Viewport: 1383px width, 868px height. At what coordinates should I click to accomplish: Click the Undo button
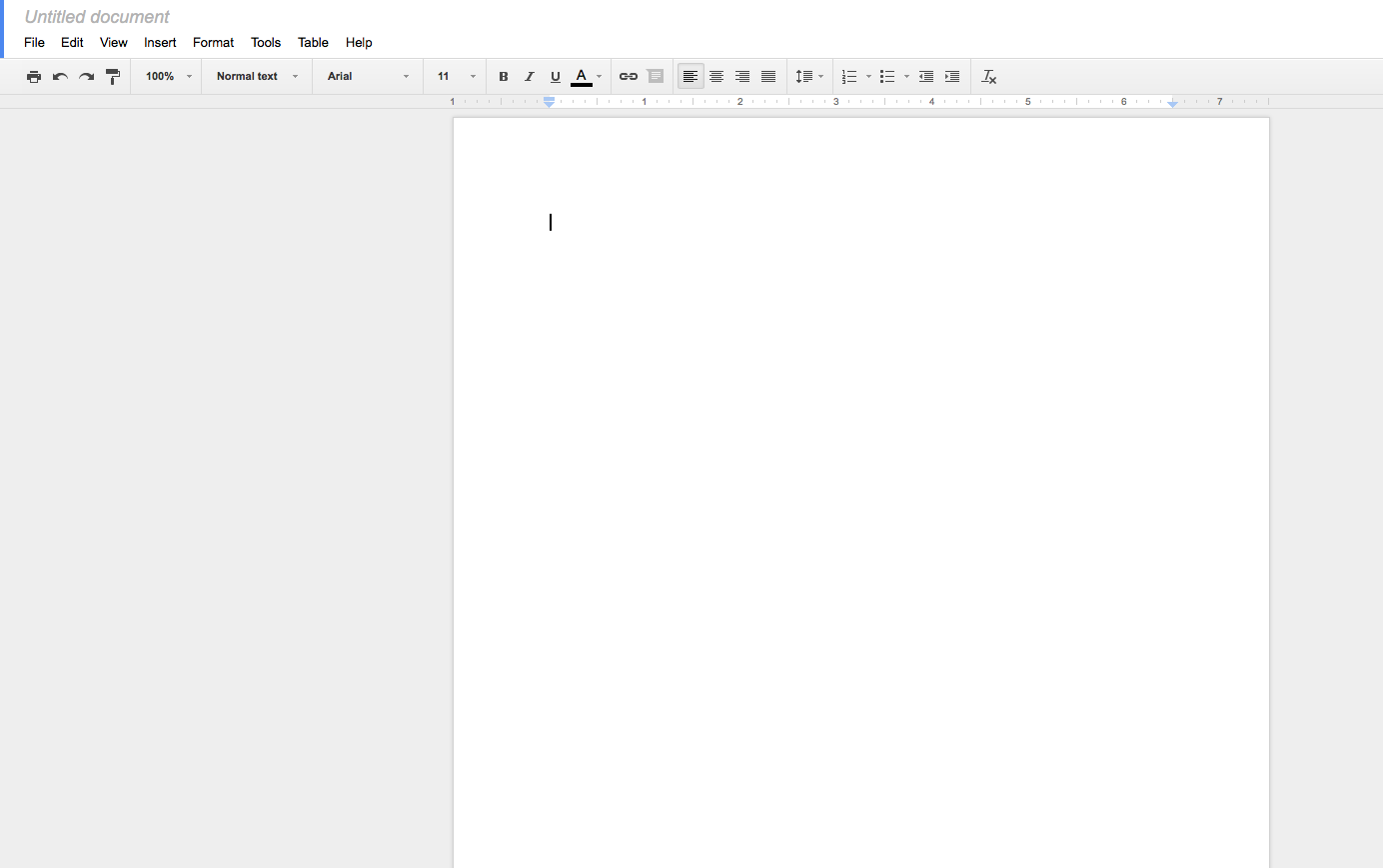pos(59,76)
